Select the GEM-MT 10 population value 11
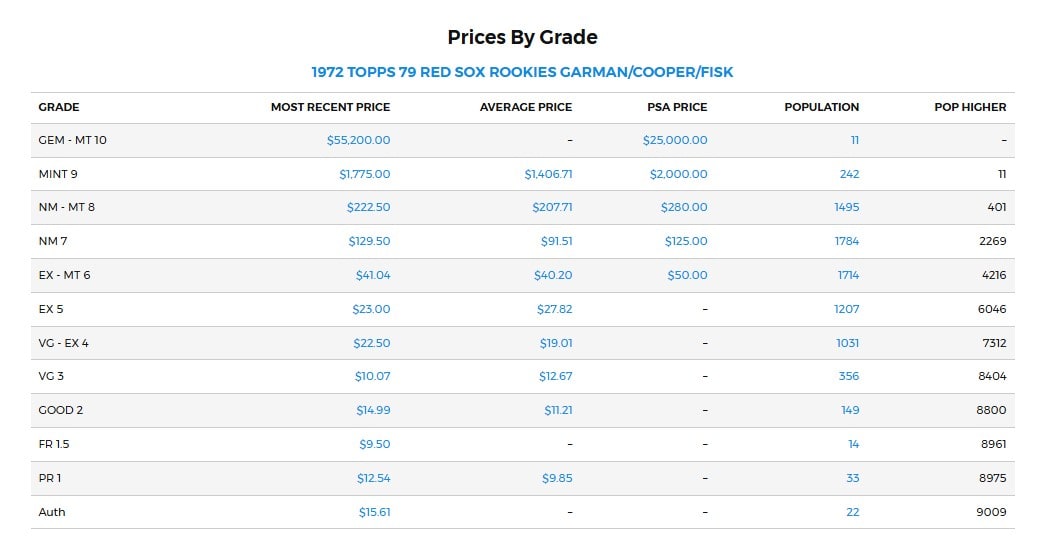Image resolution: width=1052 pixels, height=550 pixels. 855,140
